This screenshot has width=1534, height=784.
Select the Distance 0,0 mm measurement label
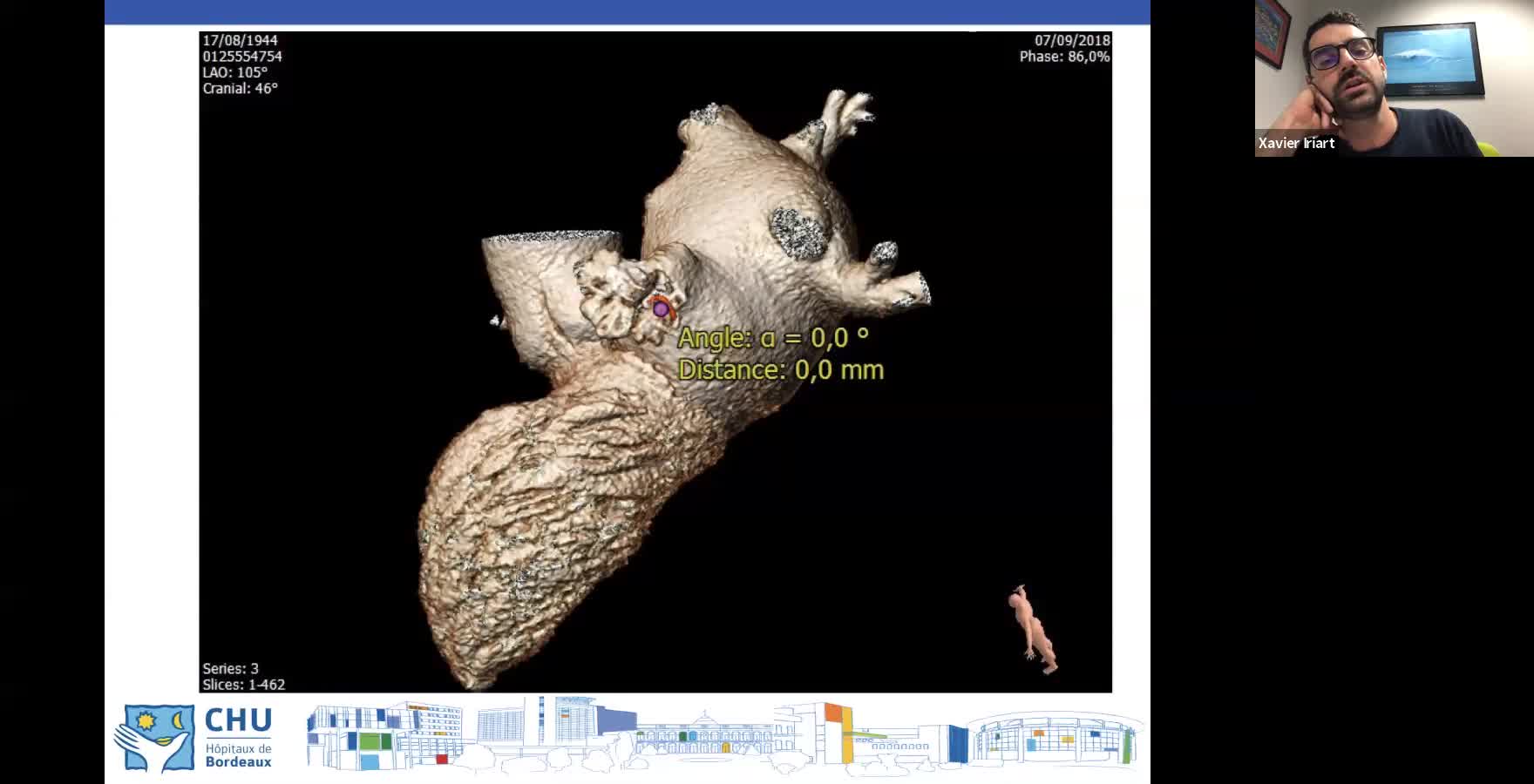(780, 369)
